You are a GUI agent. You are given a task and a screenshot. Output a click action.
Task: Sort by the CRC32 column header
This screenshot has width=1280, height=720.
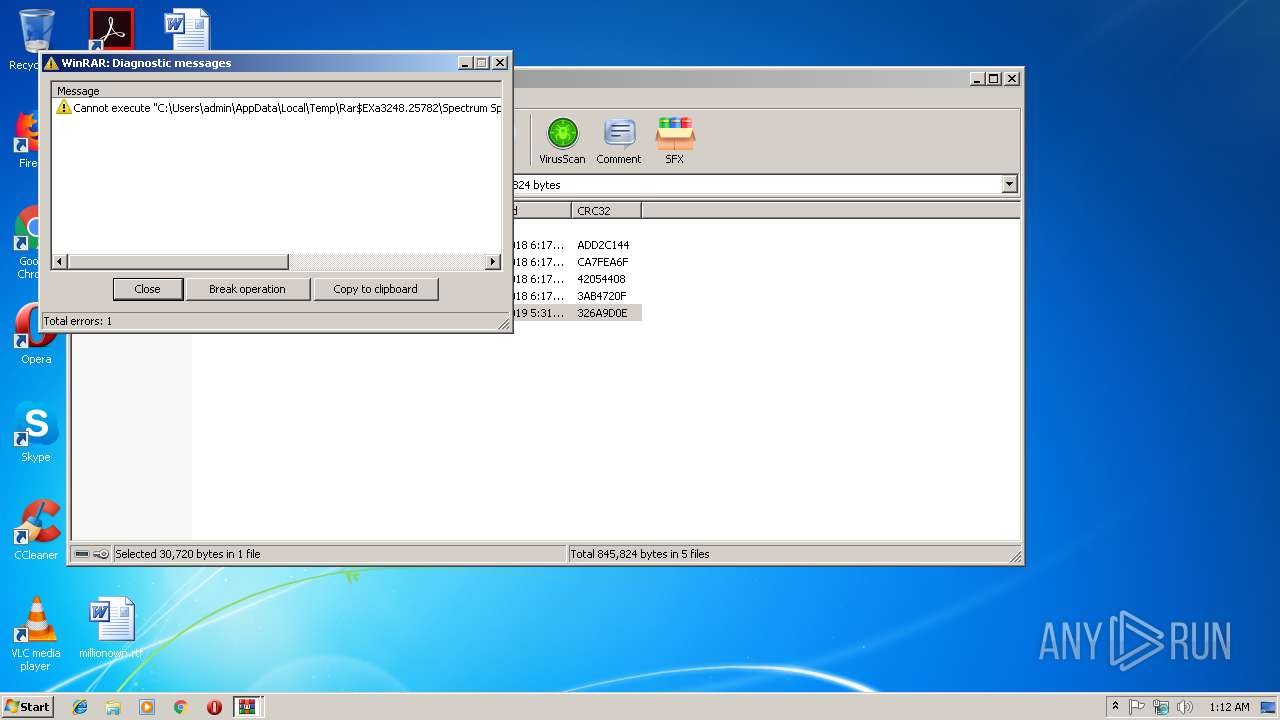point(607,211)
